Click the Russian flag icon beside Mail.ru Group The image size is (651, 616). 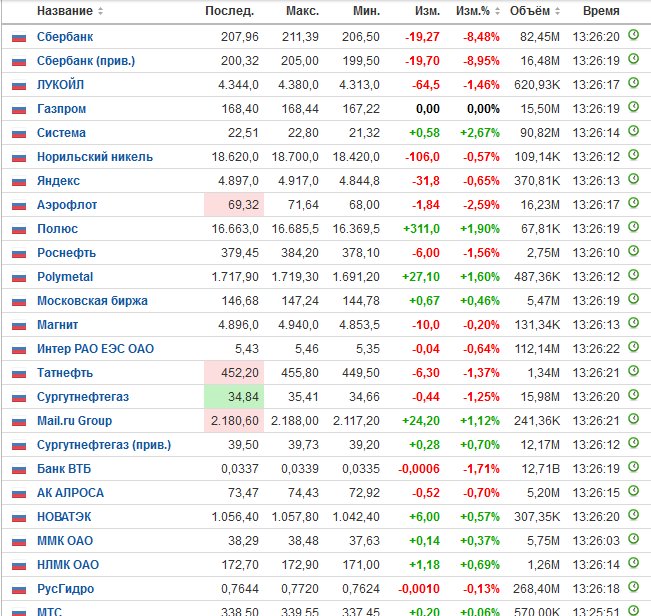pyautogui.click(x=19, y=422)
